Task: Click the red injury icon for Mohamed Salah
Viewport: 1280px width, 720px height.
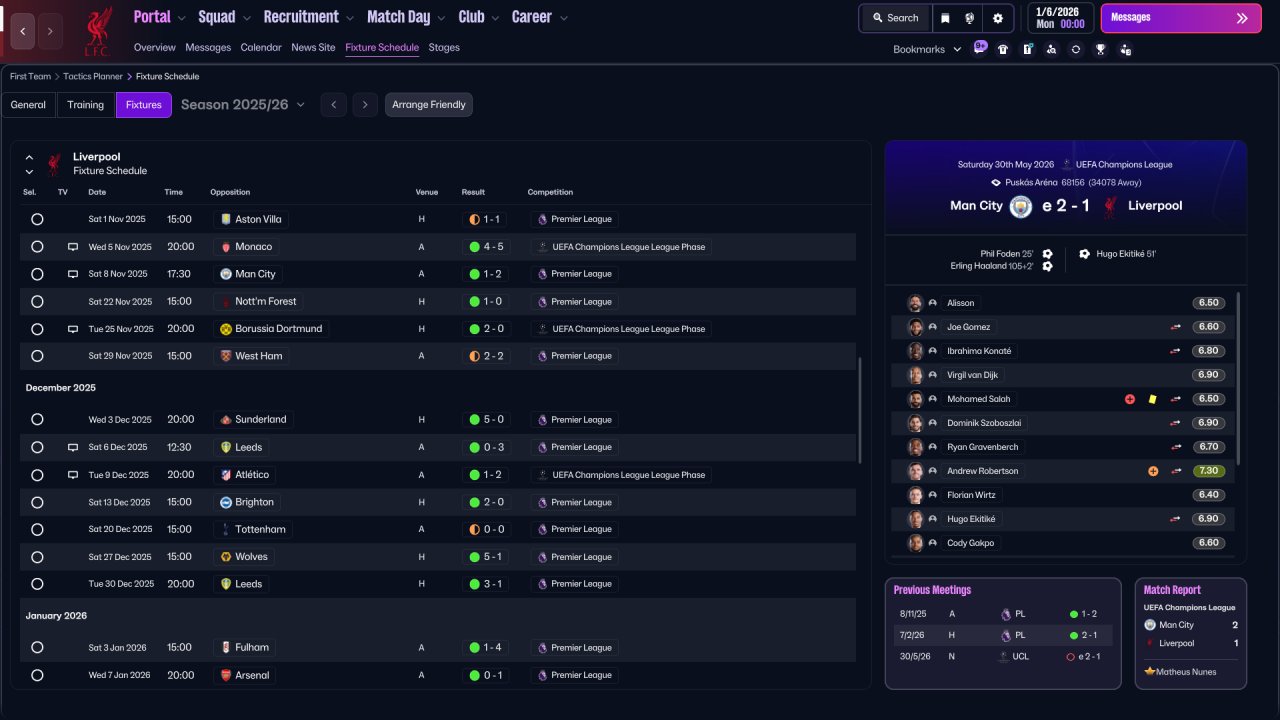Action: pos(1130,399)
